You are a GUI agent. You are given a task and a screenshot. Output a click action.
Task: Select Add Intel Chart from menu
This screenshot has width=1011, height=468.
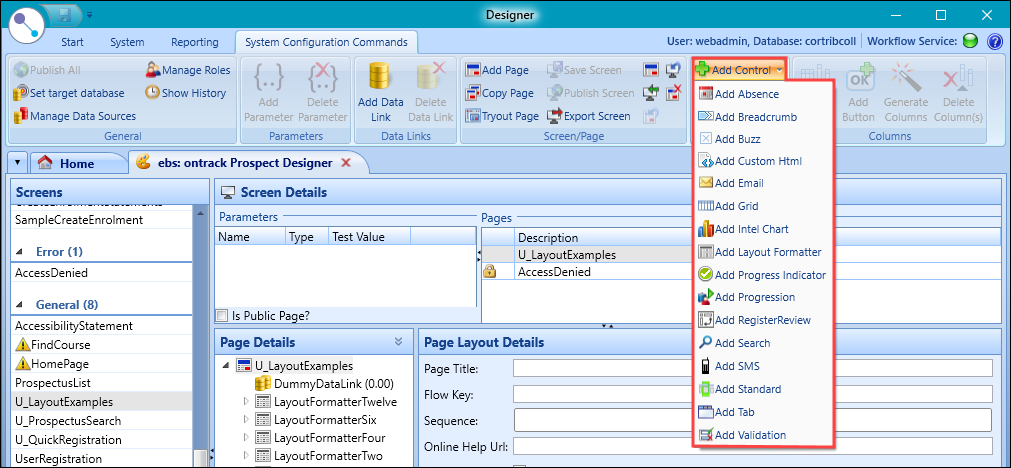click(750, 229)
